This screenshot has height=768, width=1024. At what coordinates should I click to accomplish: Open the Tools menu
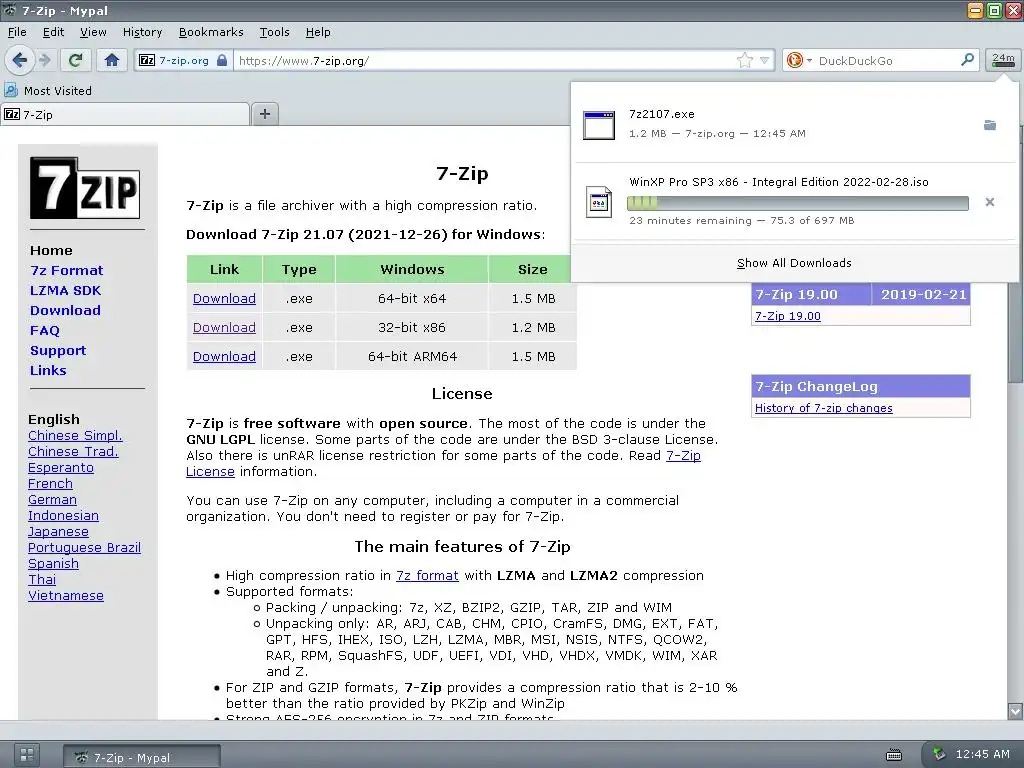tap(274, 32)
